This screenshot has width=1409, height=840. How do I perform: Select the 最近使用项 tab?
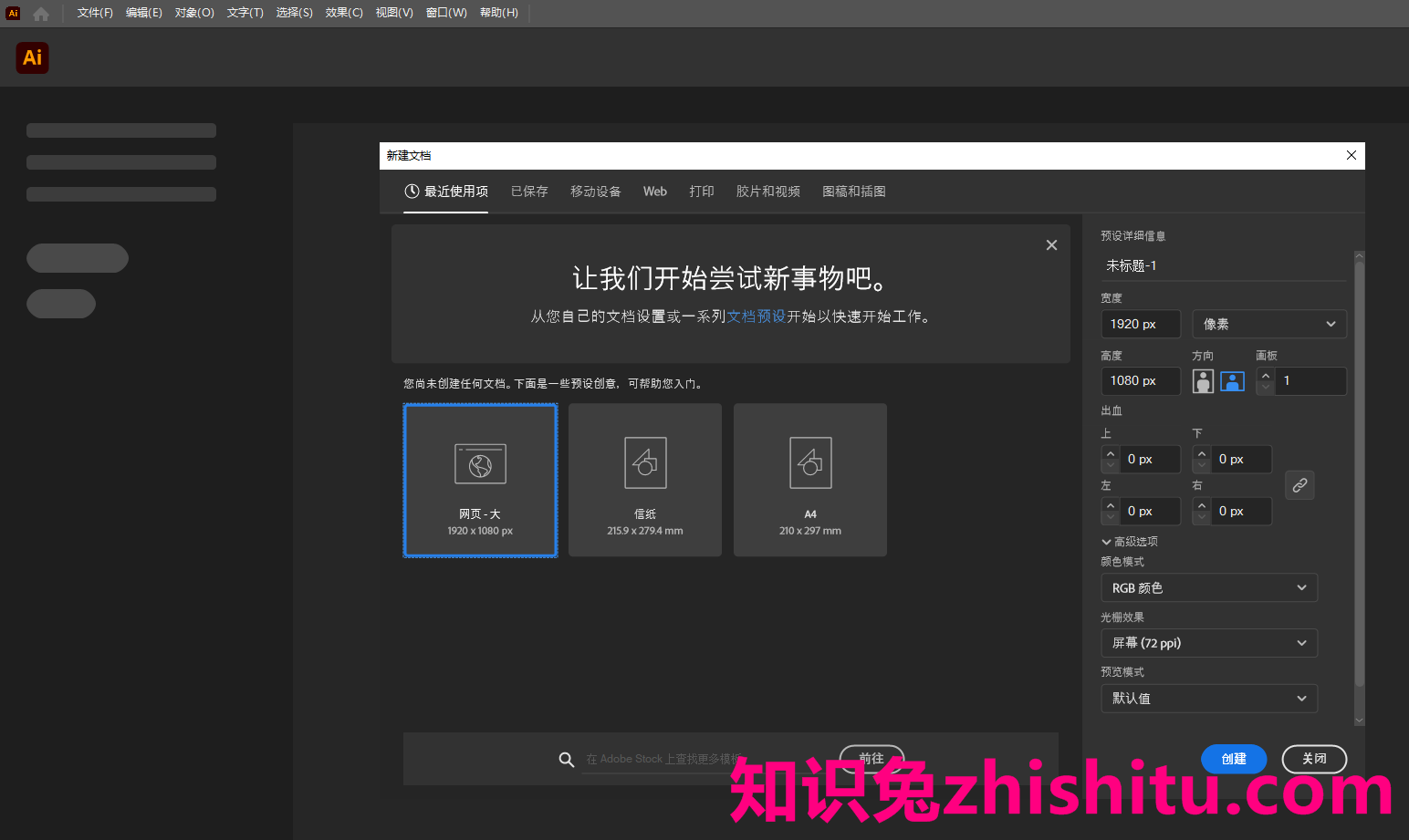coord(446,192)
